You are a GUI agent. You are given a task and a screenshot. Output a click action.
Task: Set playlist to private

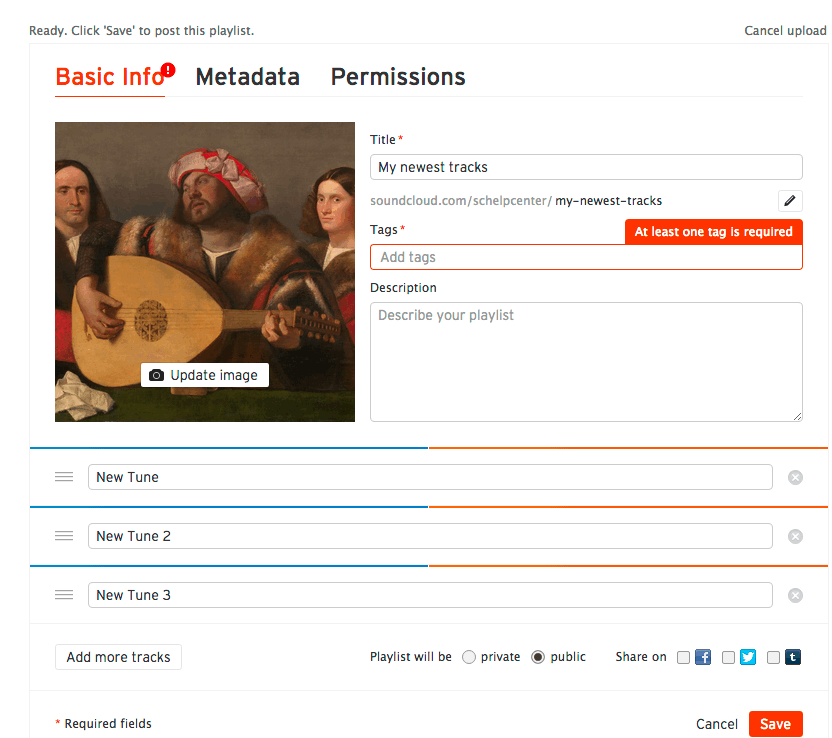469,657
